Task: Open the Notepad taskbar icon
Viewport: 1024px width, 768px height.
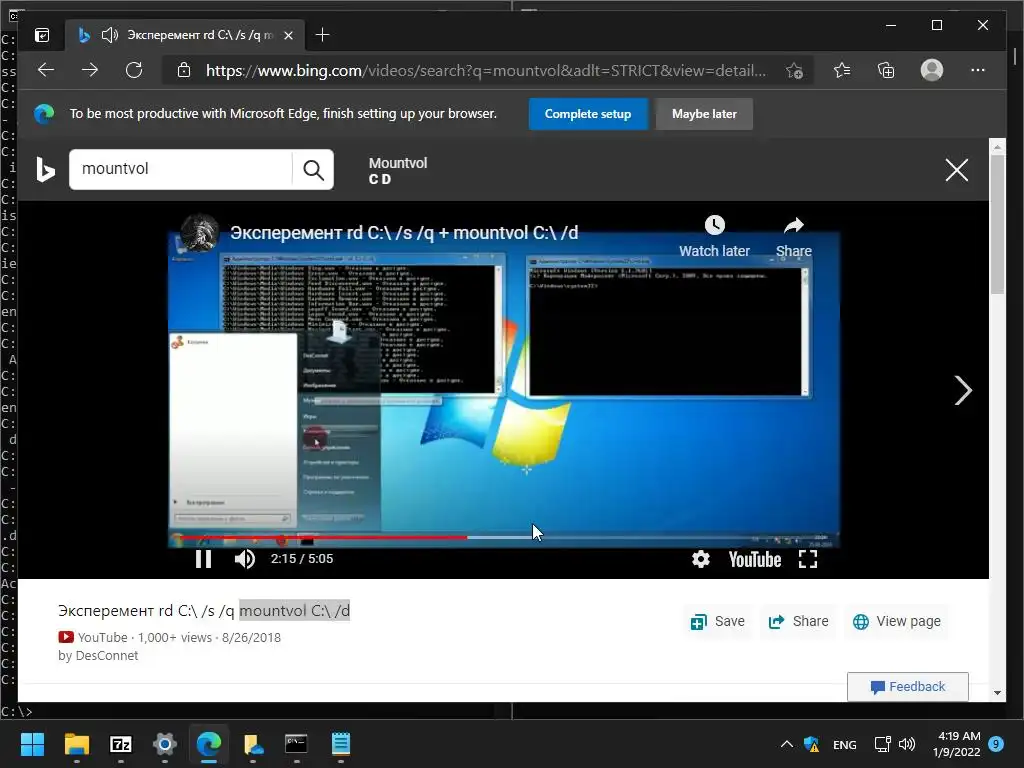Action: click(341, 744)
